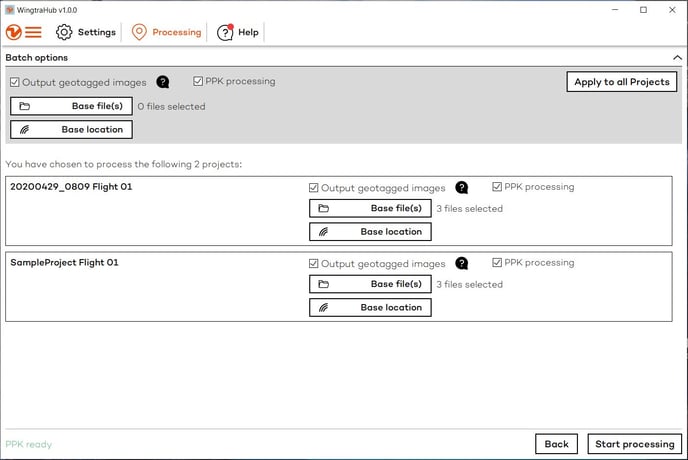Screen dimensions: 688x460
Task: Set Base location for SampleProject Flight 01
Action: [x=370, y=307]
